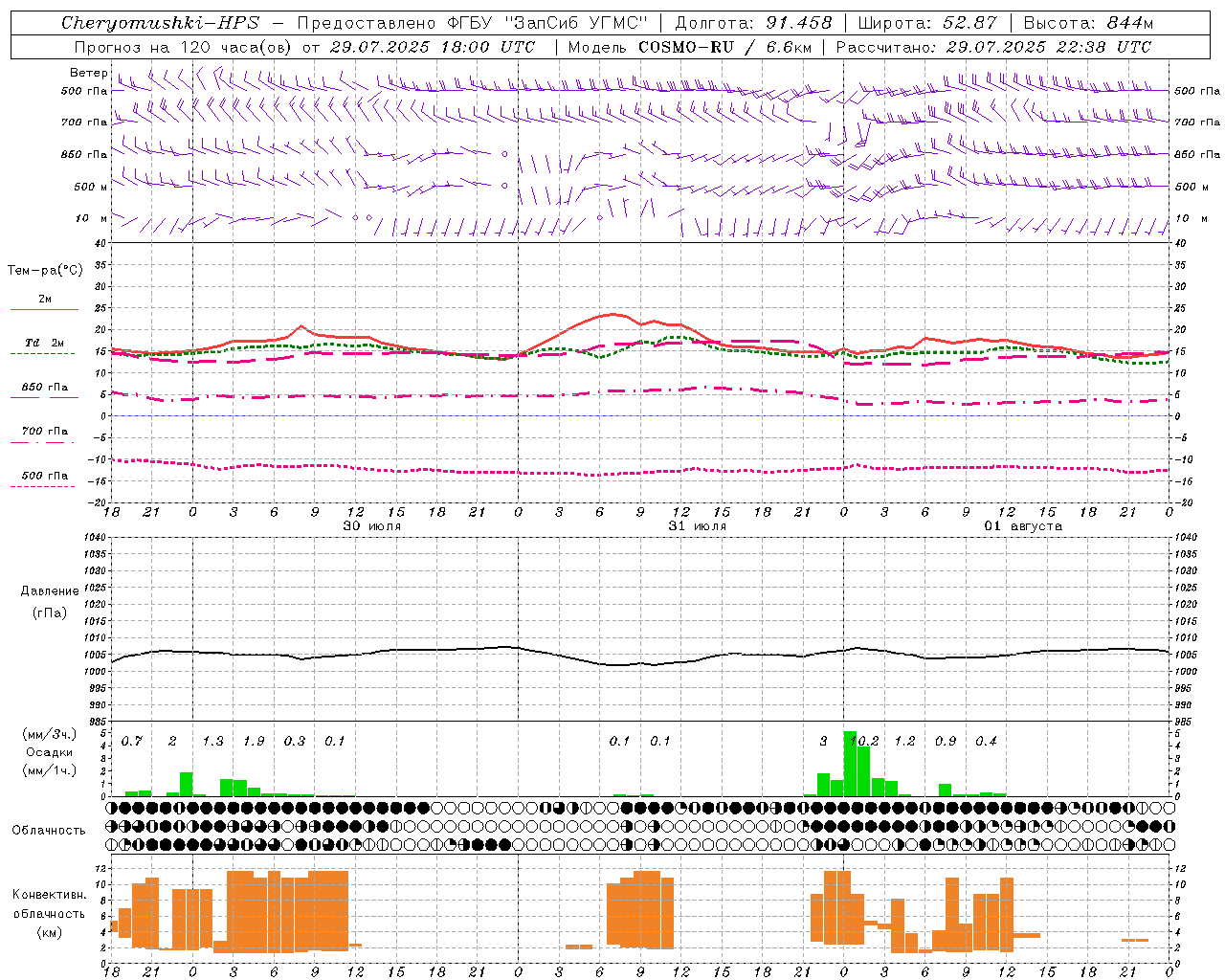
Task: Click 'Прогноз на 120 часа(ов)' forecast text
Action: point(184,47)
